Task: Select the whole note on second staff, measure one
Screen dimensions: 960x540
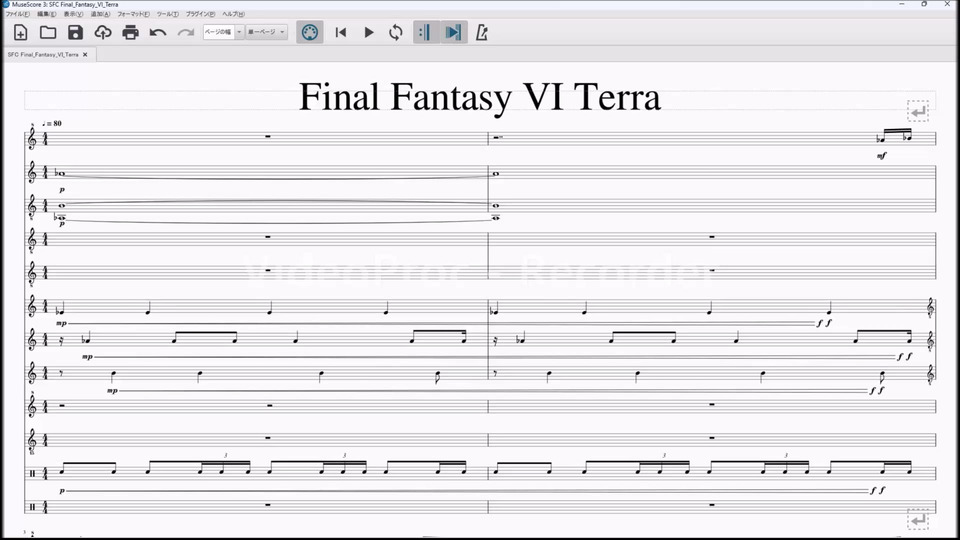Action: click(61, 174)
